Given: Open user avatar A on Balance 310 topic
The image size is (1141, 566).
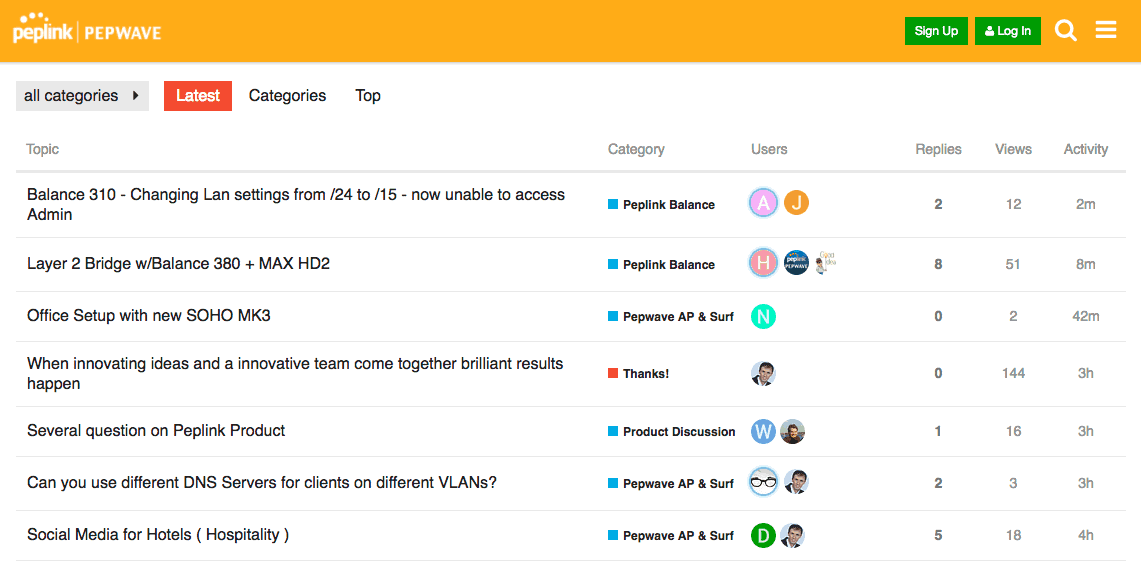Looking at the screenshot, I should pos(763,203).
